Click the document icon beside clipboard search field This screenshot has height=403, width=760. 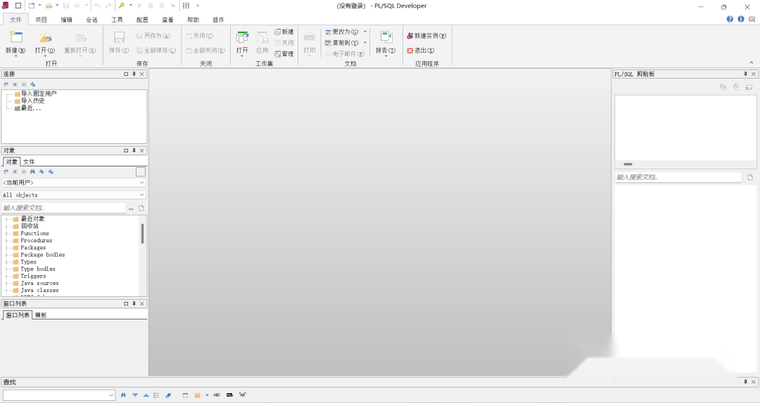coord(750,177)
